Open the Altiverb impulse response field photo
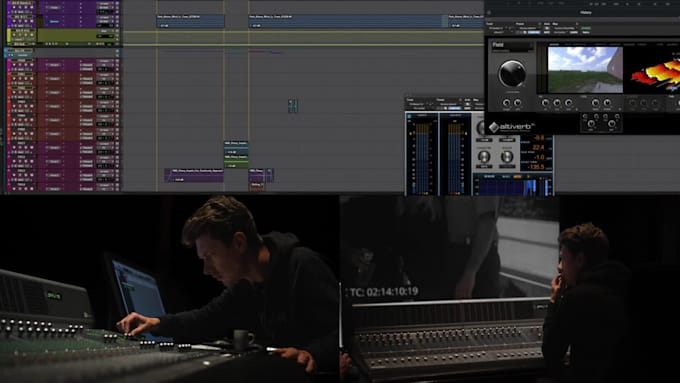680x383 pixels. 585,69
